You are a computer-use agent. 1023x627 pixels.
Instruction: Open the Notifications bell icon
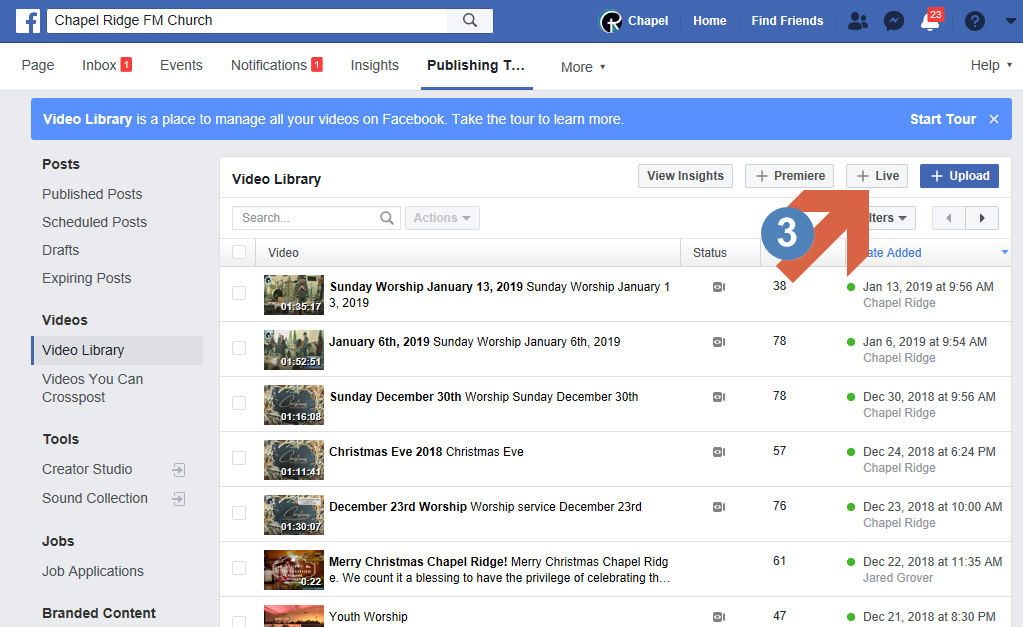[930, 21]
